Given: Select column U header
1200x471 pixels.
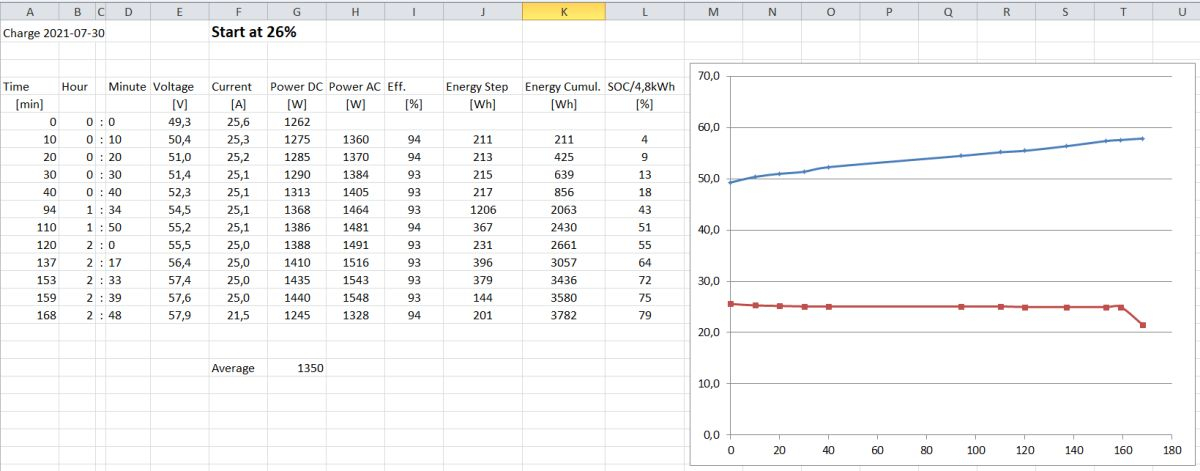Looking at the screenshot, I should click(x=1181, y=12).
